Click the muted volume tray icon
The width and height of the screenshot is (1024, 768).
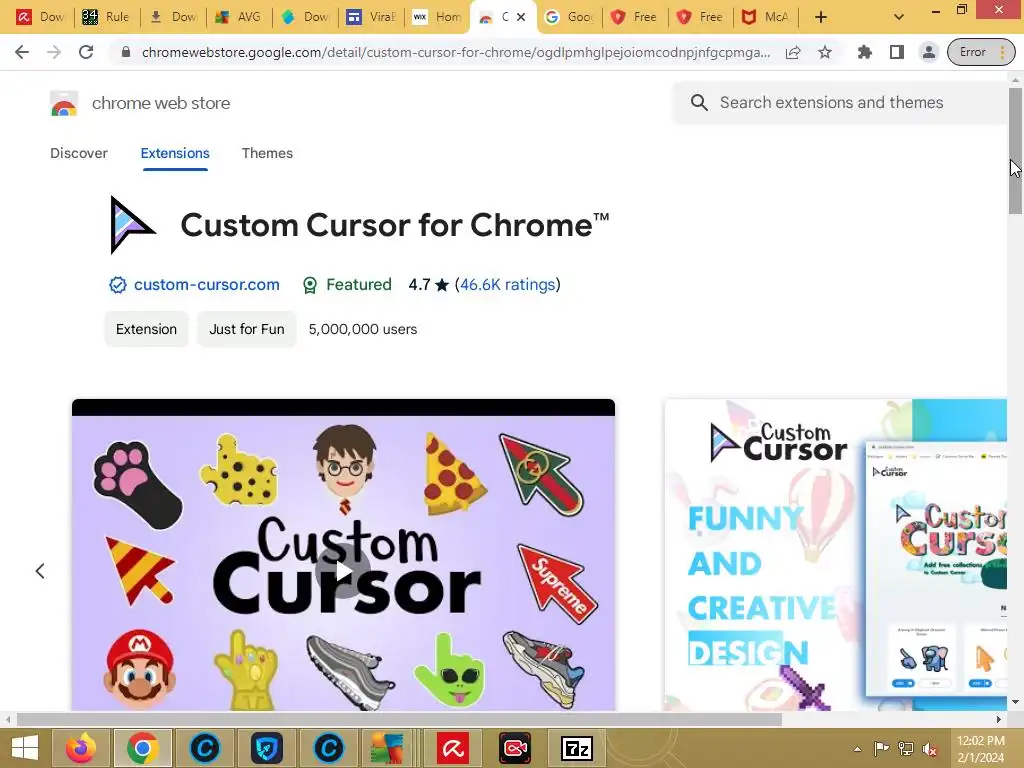pyautogui.click(x=929, y=749)
